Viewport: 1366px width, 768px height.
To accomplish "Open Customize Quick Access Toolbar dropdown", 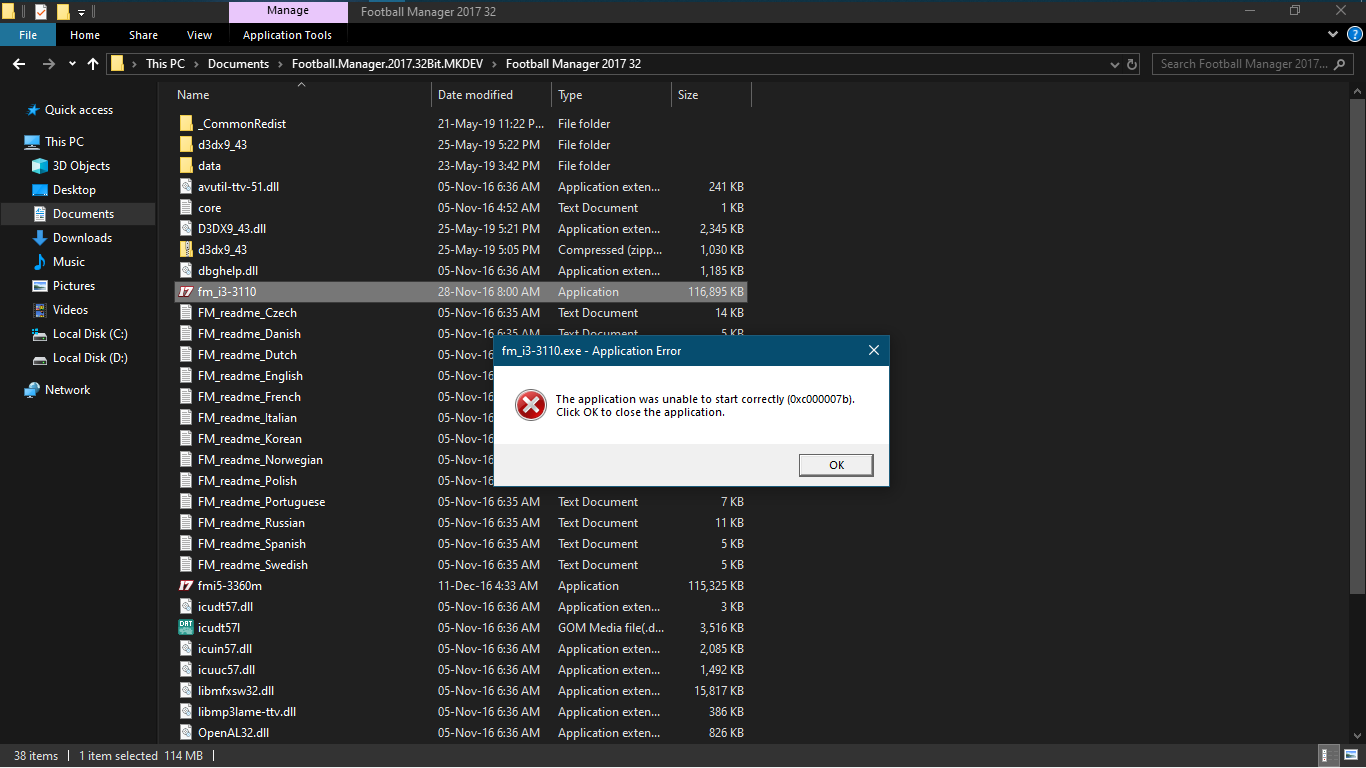I will (x=81, y=12).
